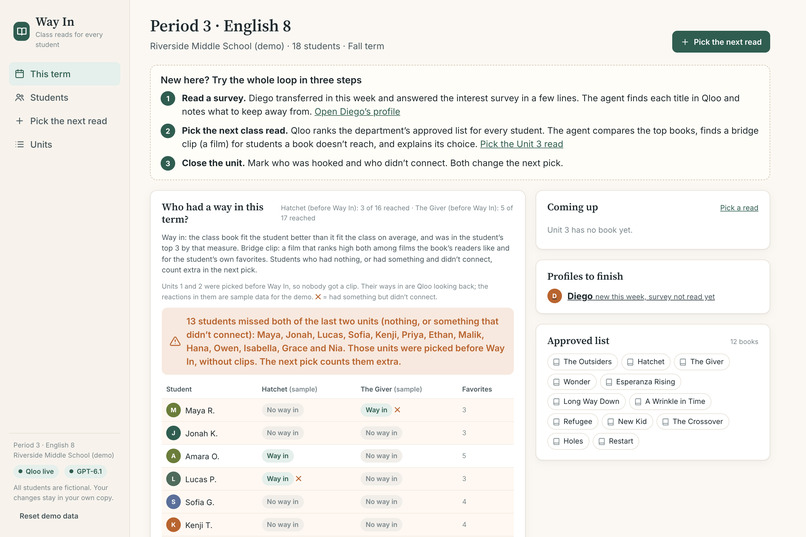Select the Hatchet book chip
806x537 pixels.
pyautogui.click(x=646, y=362)
